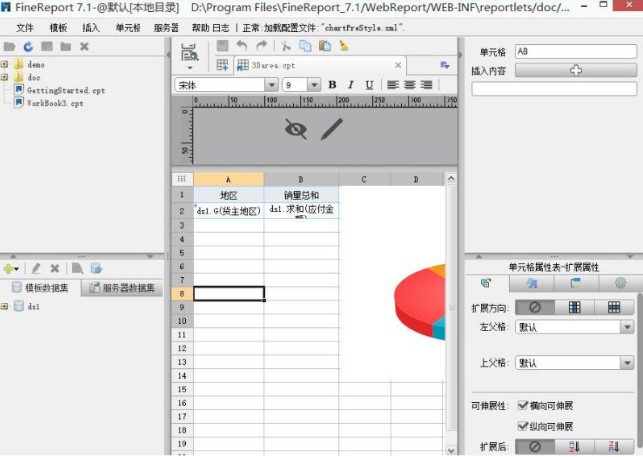Image resolution: width=643 pixels, height=457 pixels.
Task: Open the 左父格 dropdown
Action: click(627, 327)
